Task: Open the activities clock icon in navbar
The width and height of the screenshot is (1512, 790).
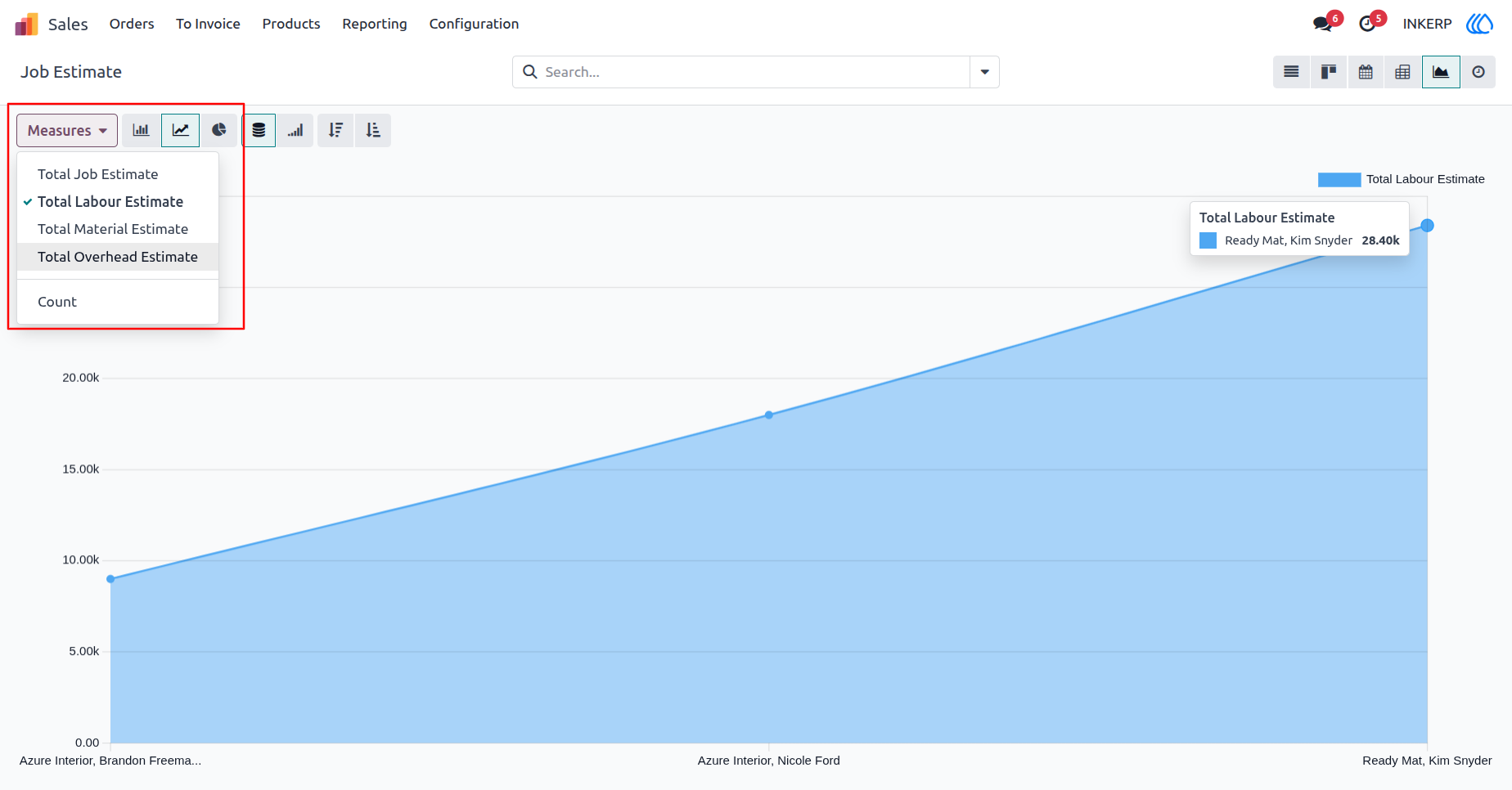Action: [1367, 24]
